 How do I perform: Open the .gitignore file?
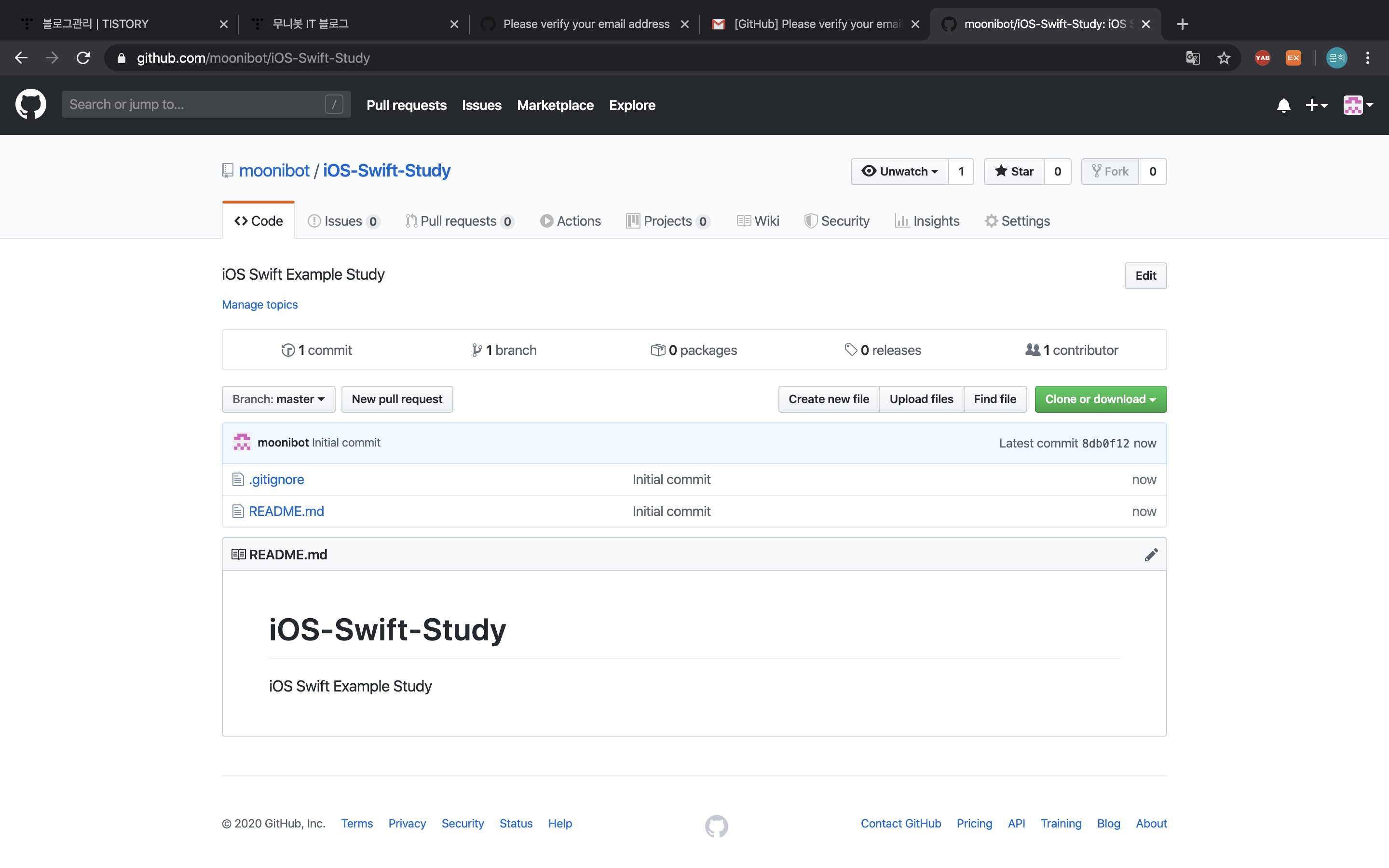276,479
